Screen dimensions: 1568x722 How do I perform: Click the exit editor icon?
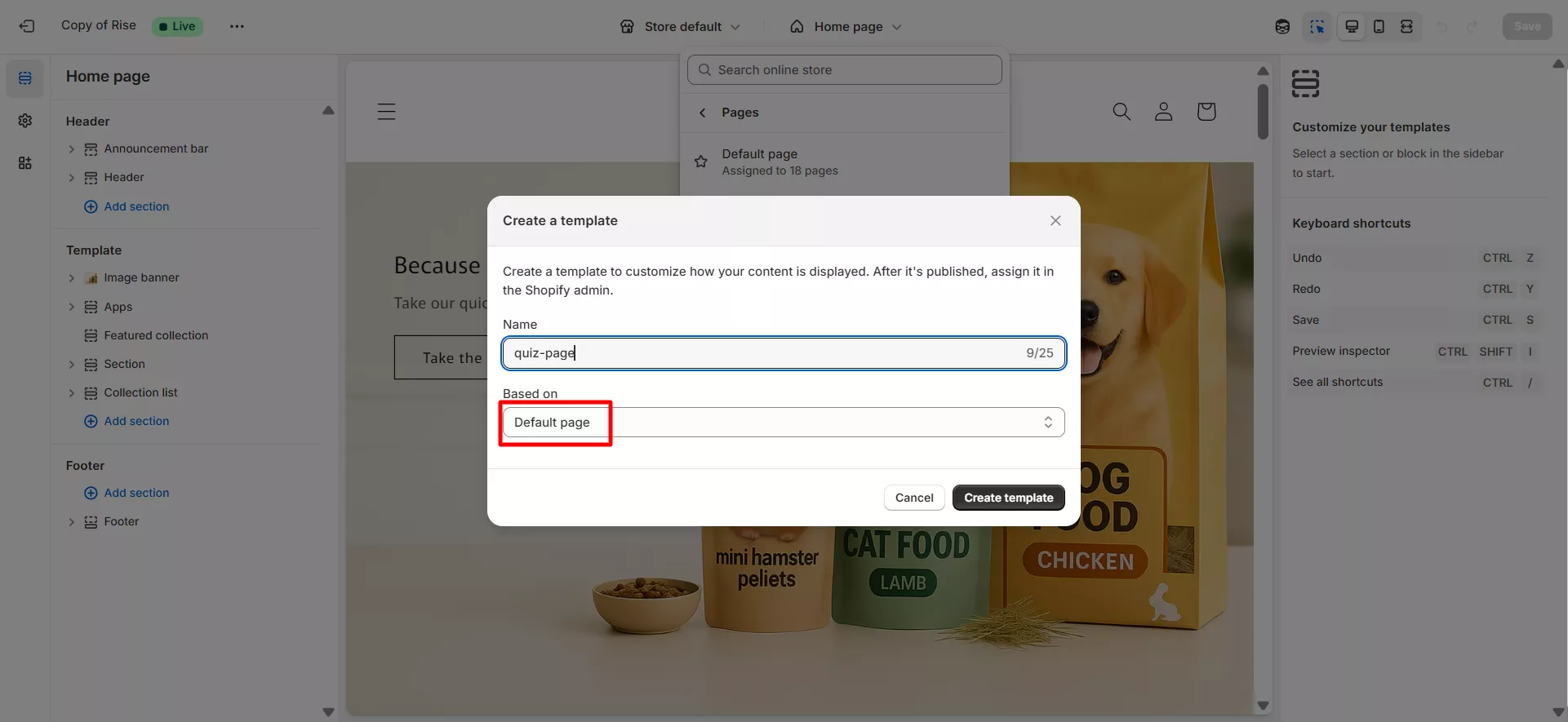[x=27, y=26]
